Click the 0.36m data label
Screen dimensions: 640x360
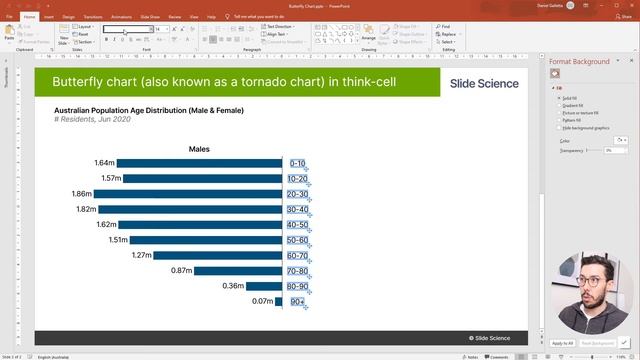point(233,286)
